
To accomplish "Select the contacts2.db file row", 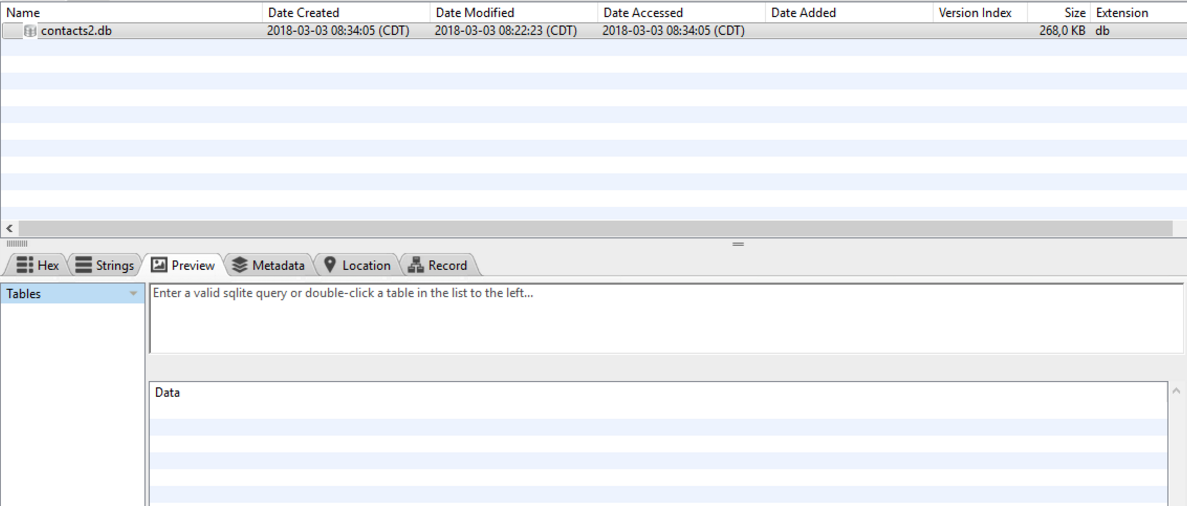I will 594,31.
